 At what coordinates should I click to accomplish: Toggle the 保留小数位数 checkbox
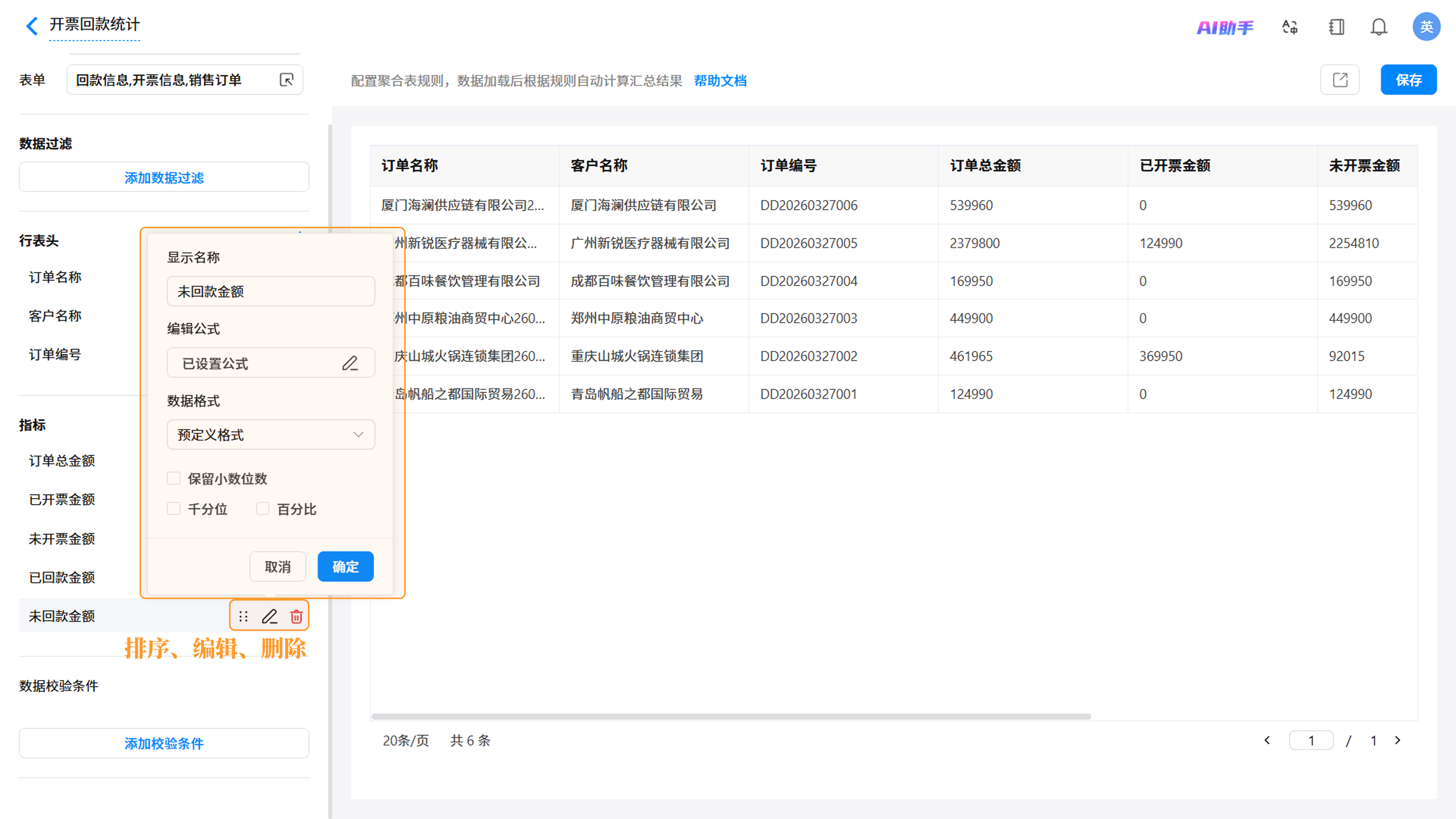(173, 478)
